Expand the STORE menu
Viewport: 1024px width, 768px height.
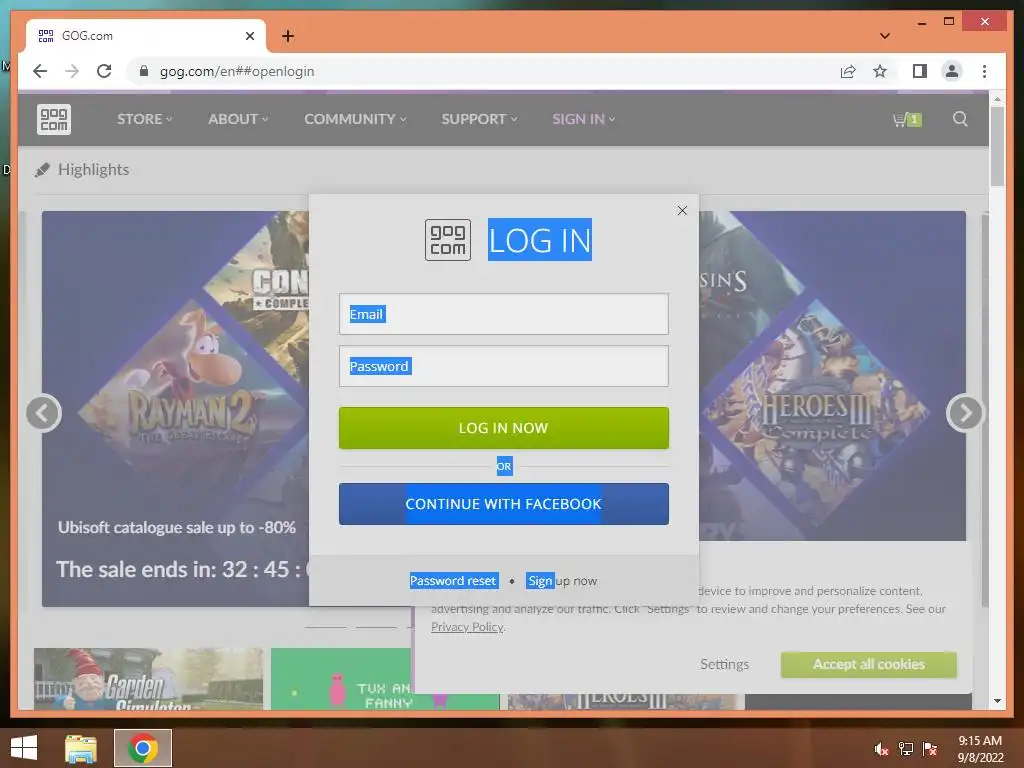[144, 119]
